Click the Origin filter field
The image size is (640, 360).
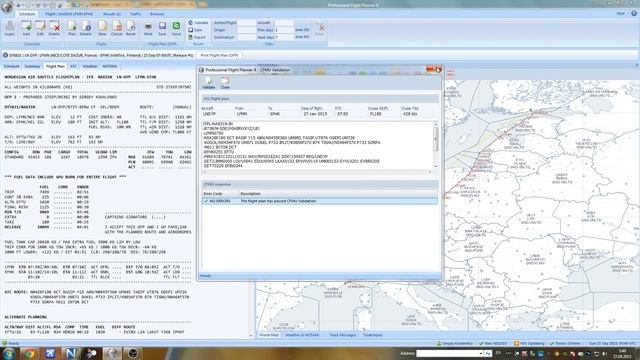pyautogui.click(x=247, y=30)
